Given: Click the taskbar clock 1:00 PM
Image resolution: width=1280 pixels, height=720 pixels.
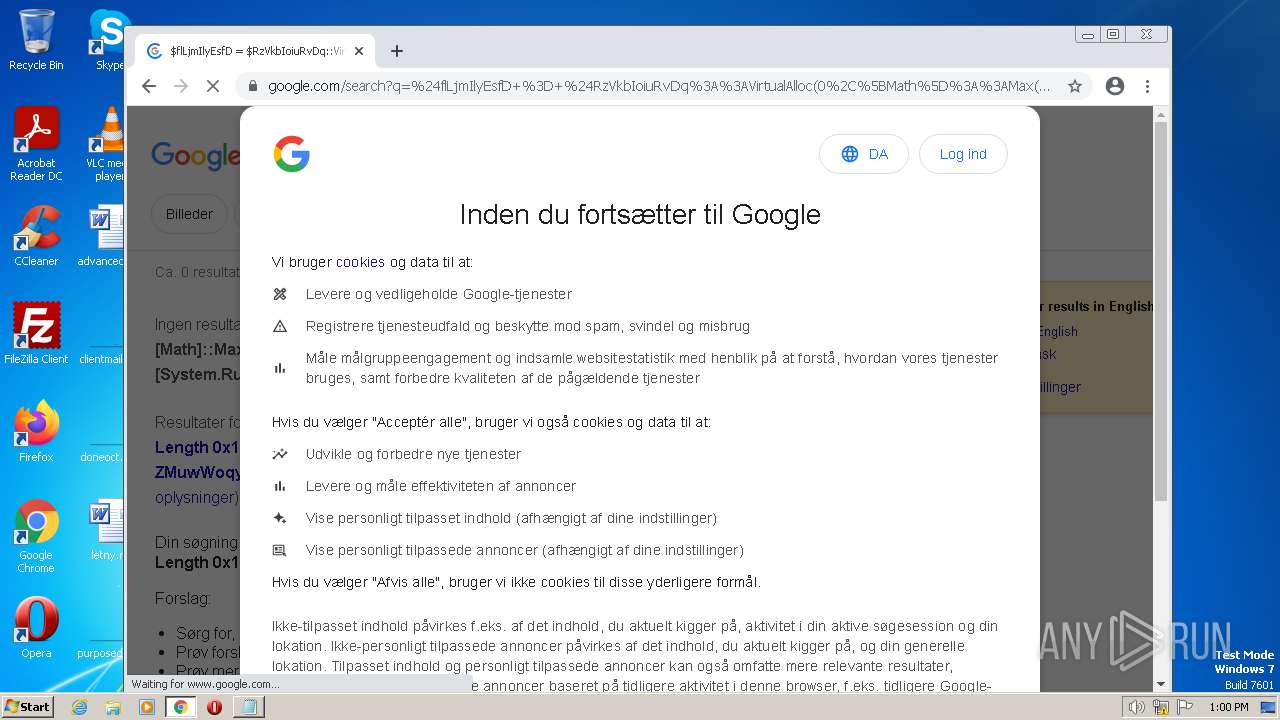Looking at the screenshot, I should [1229, 707].
